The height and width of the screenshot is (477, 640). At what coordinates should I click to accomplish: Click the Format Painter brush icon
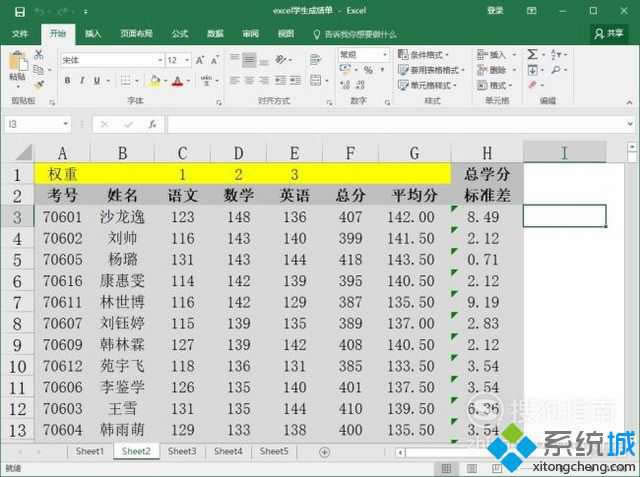point(39,85)
